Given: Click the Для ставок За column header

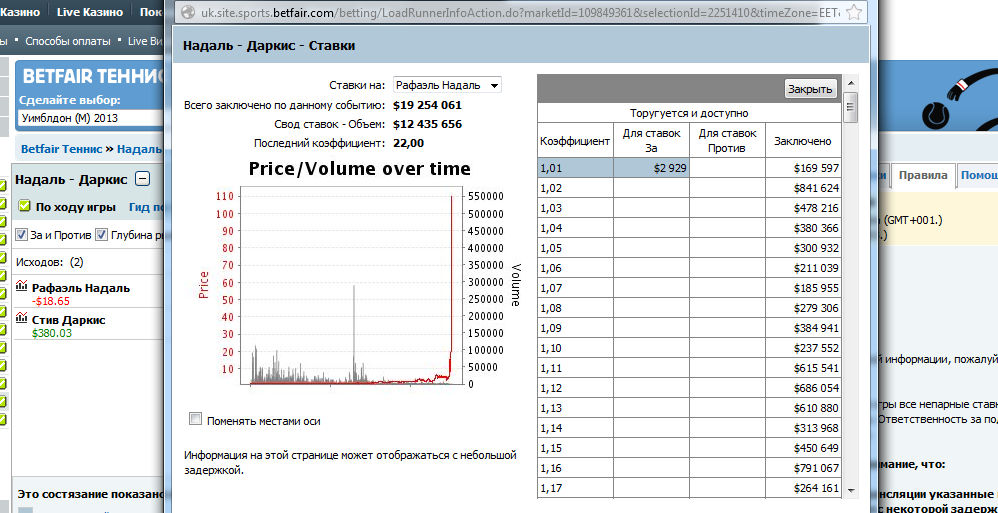Looking at the screenshot, I should coord(651,140).
